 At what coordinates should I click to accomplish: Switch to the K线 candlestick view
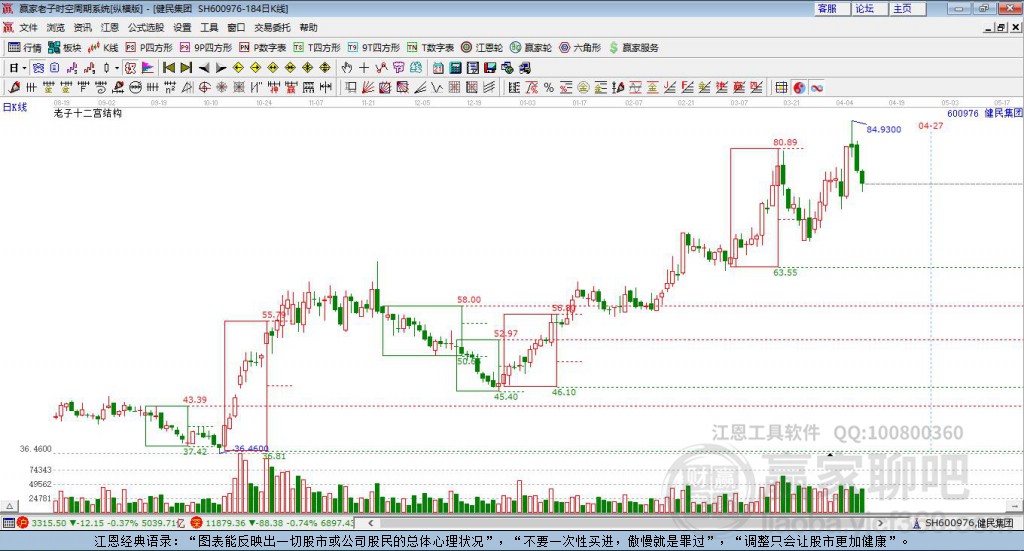103,48
